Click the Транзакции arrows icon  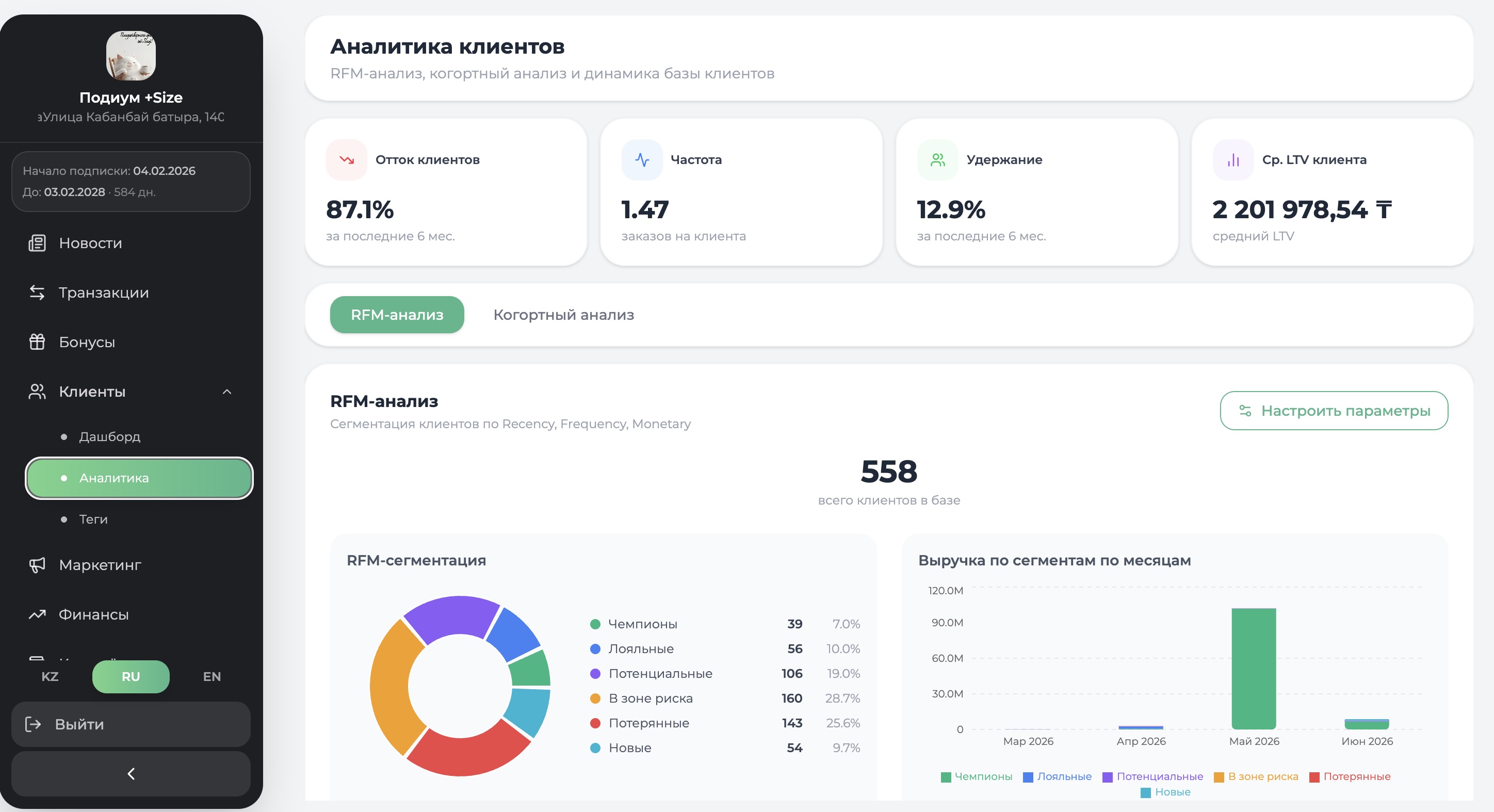point(37,293)
